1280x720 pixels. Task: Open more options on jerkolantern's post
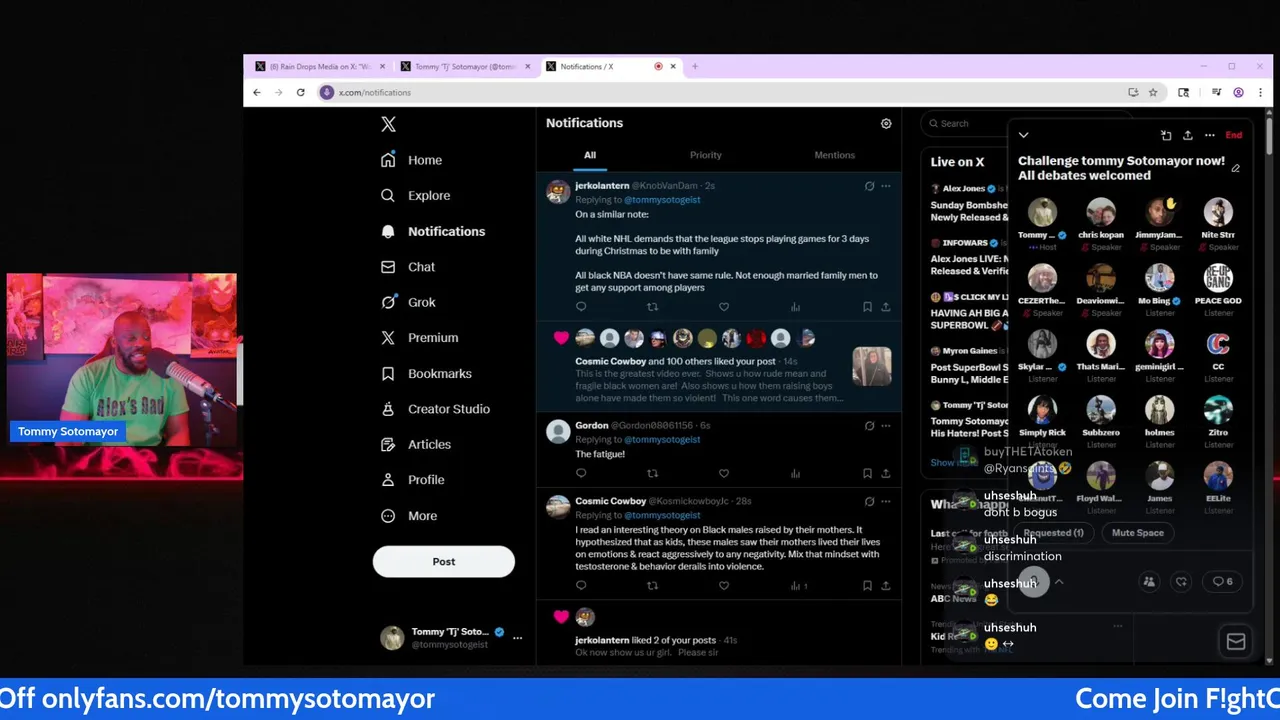click(886, 186)
